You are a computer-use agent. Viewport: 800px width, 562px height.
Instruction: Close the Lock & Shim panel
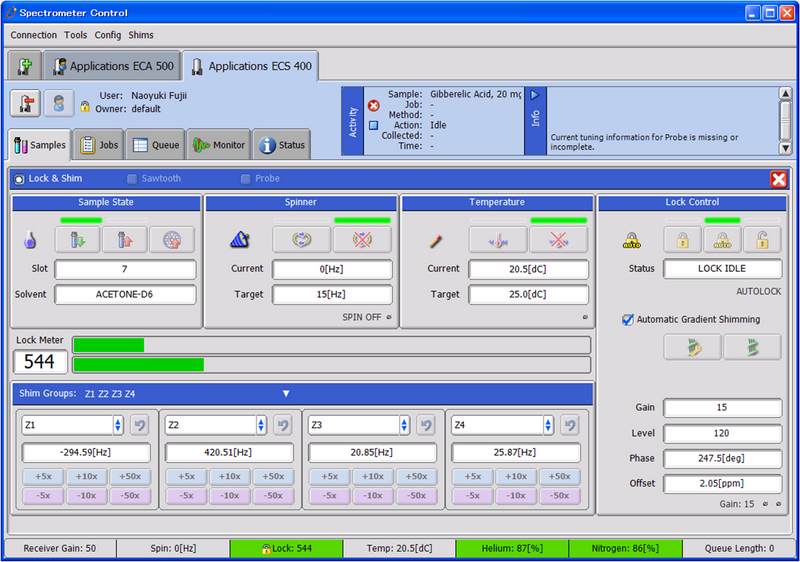[x=779, y=179]
